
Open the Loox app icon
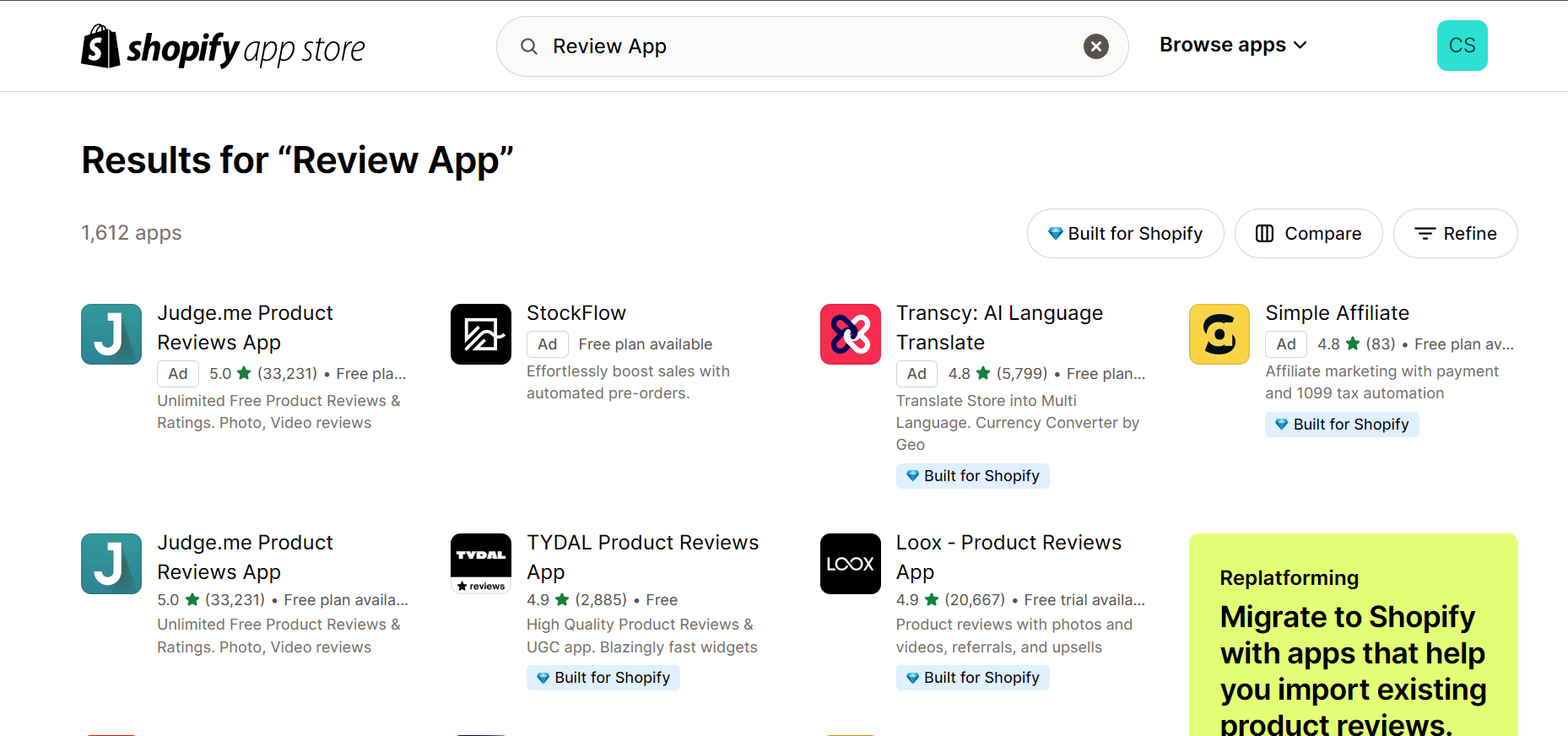tap(850, 564)
